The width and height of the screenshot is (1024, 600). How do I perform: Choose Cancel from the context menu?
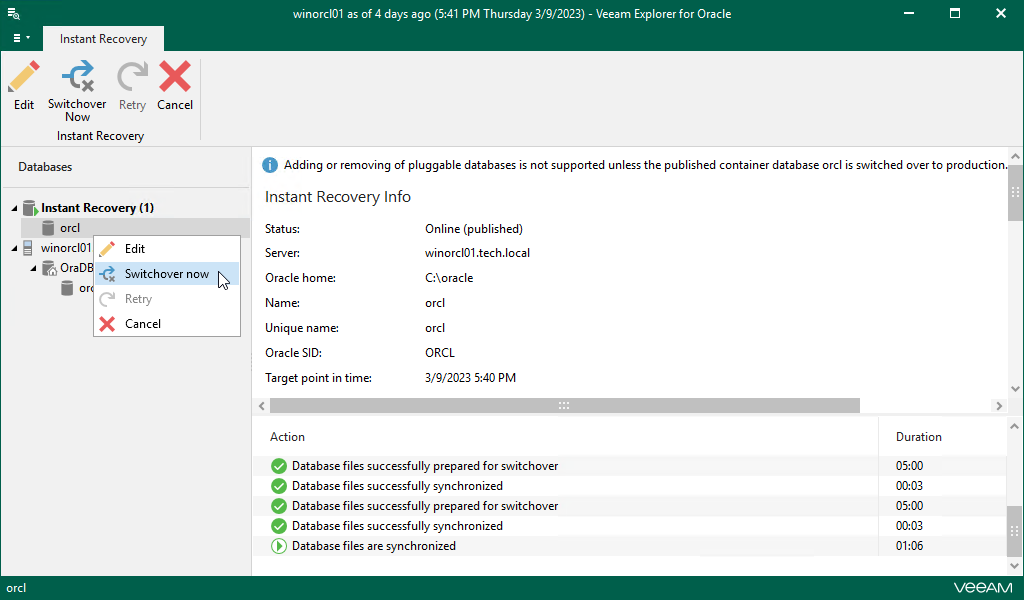[143, 324]
